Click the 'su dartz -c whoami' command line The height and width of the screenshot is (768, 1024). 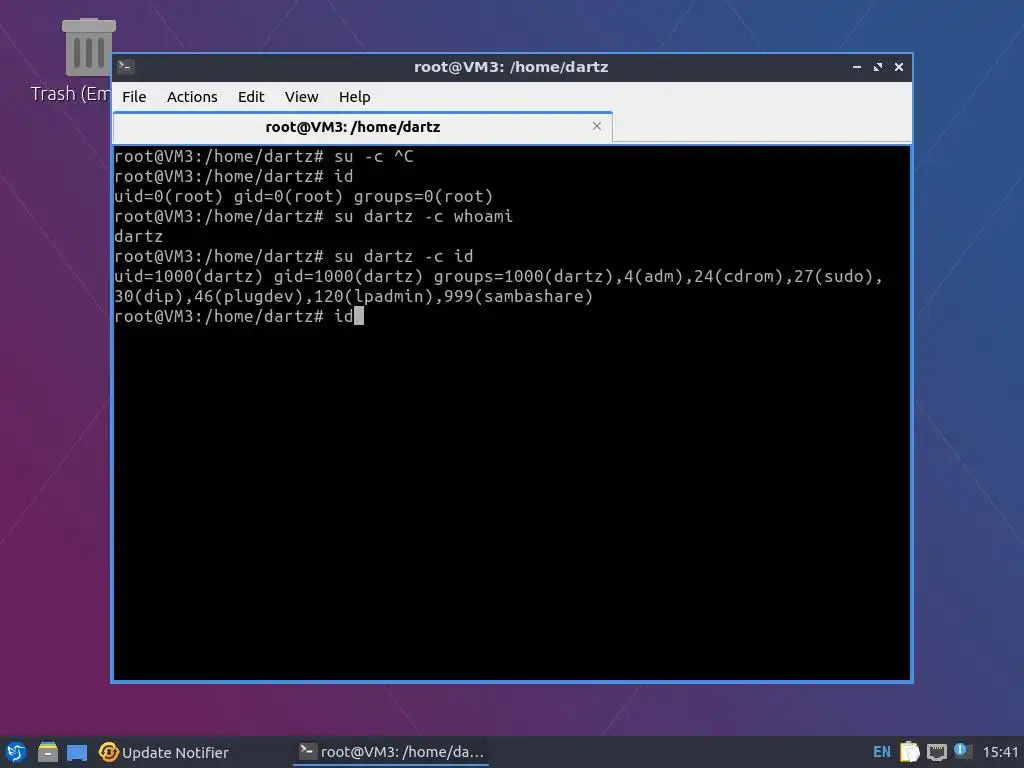[313, 216]
